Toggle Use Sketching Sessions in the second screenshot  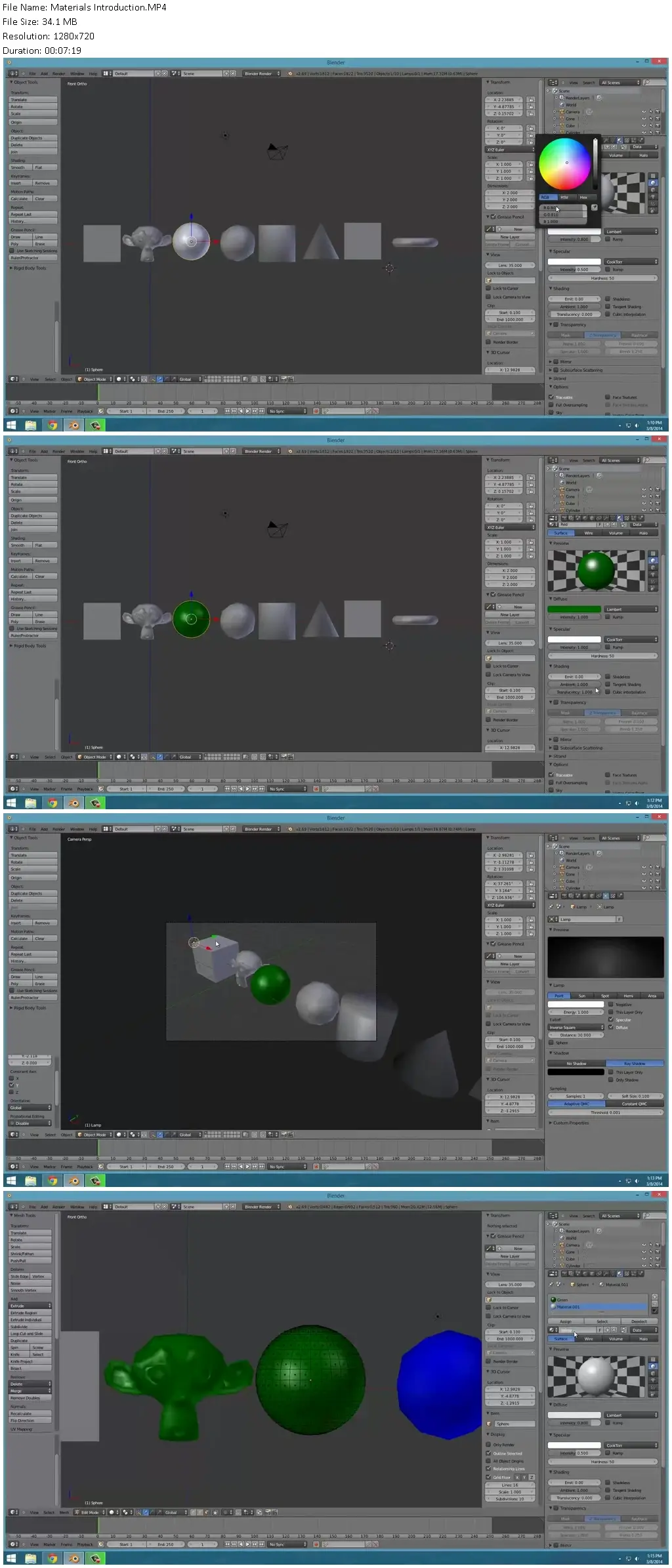pos(12,628)
